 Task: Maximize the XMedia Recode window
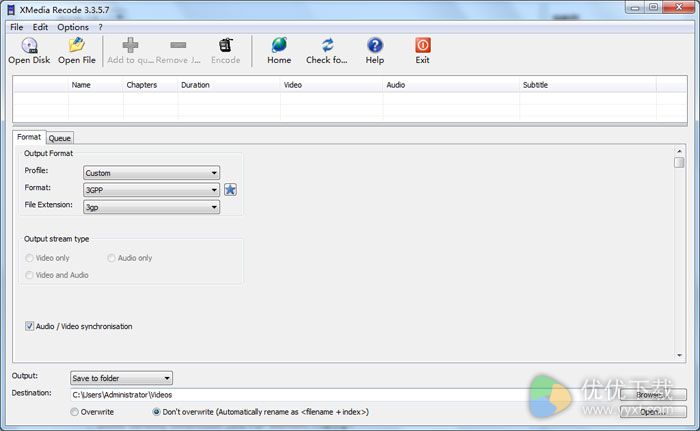(653, 8)
